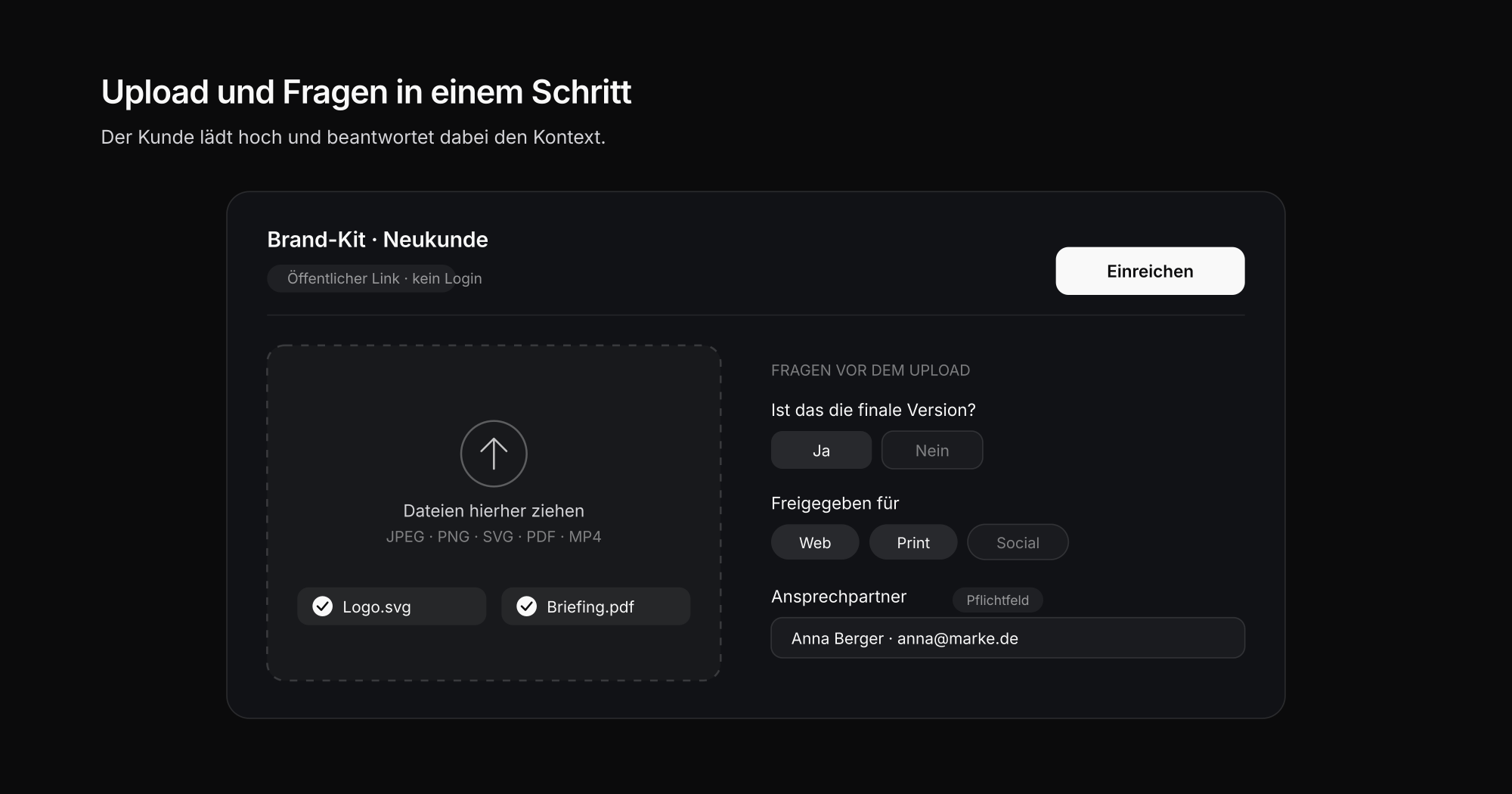1512x794 pixels.
Task: Click the Ist das die finale Version? question
Action: pyautogui.click(x=873, y=410)
